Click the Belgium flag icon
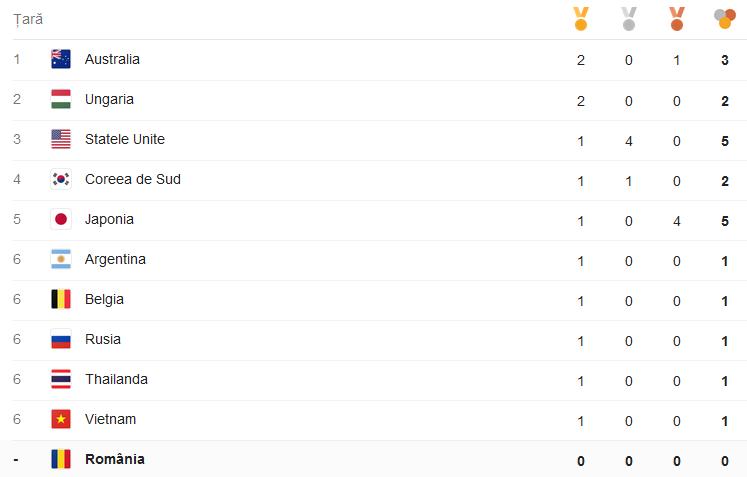Viewport: 747px width, 477px height. pyautogui.click(x=61, y=299)
